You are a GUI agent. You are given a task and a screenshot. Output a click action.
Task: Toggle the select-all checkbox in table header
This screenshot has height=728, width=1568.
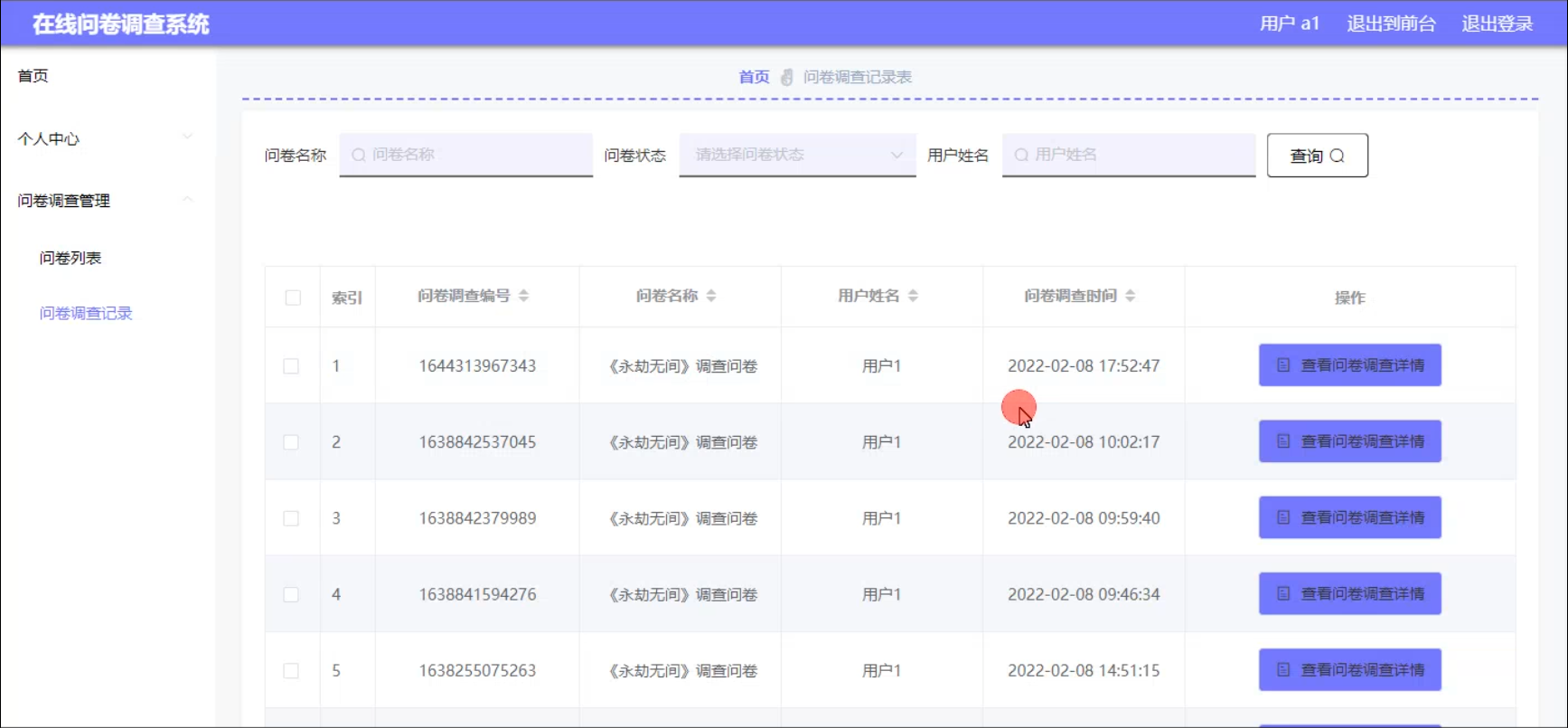293,298
